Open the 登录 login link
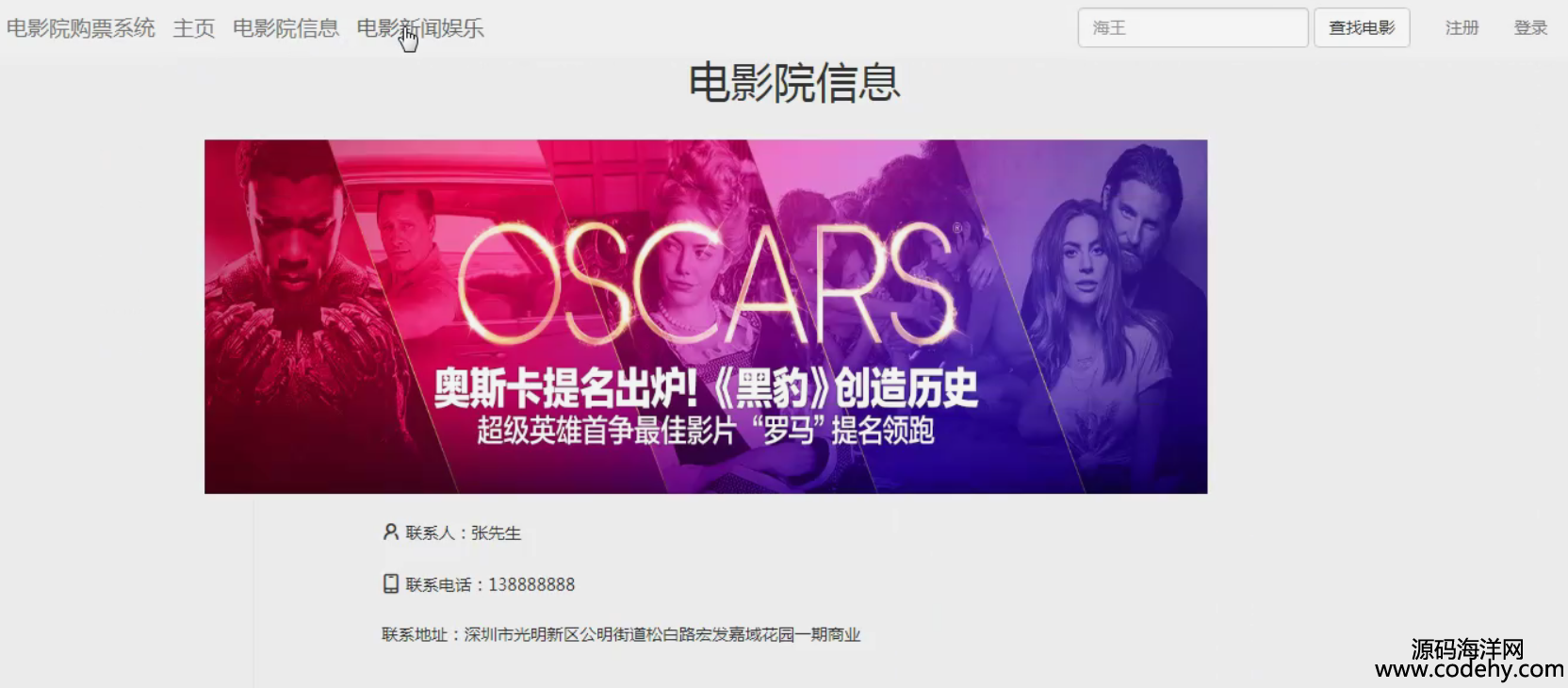The width and height of the screenshot is (1568, 688). 1530,28
